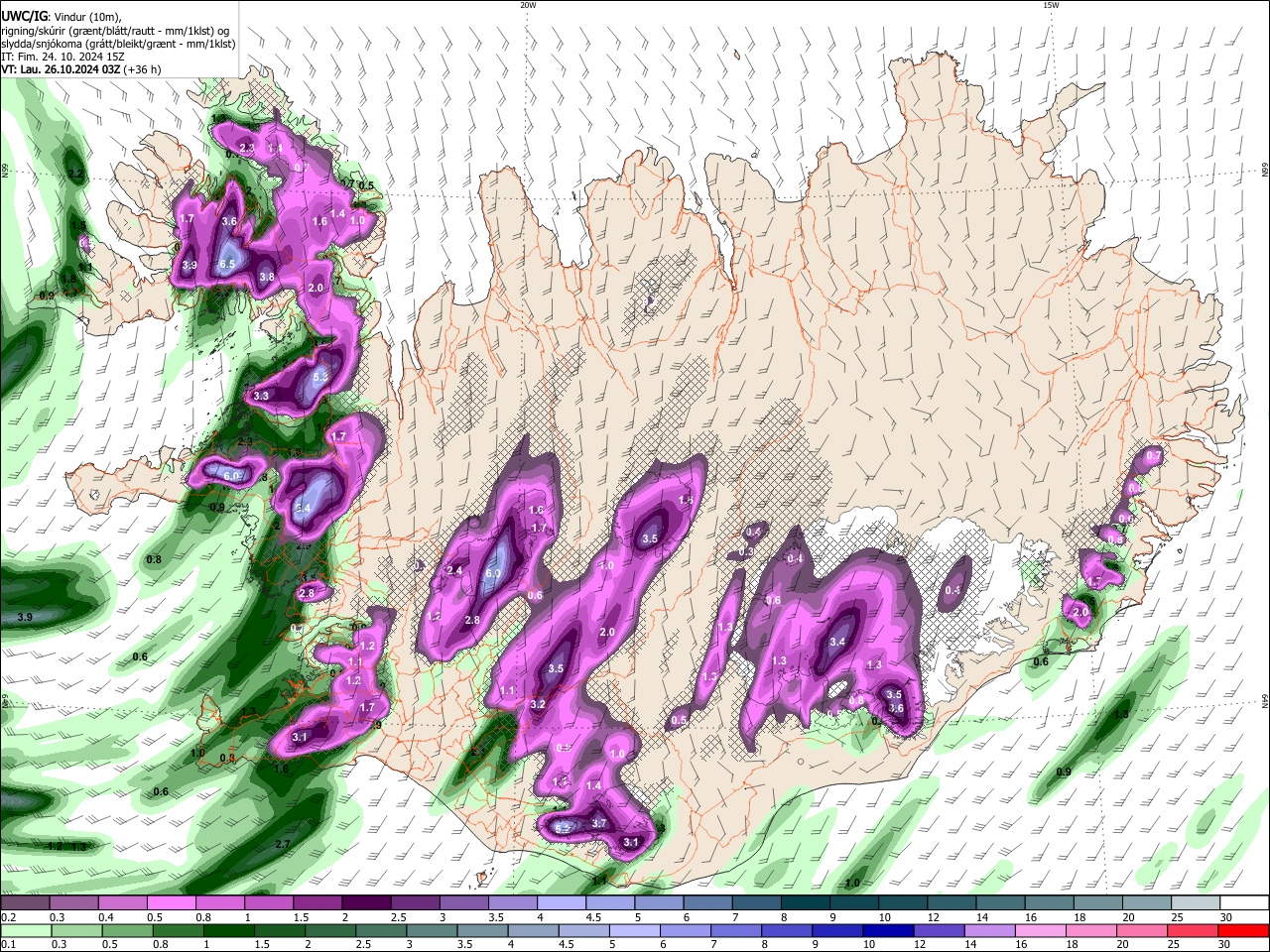Click the 15W longitude label
The width and height of the screenshot is (1270, 952).
tap(1051, 5)
